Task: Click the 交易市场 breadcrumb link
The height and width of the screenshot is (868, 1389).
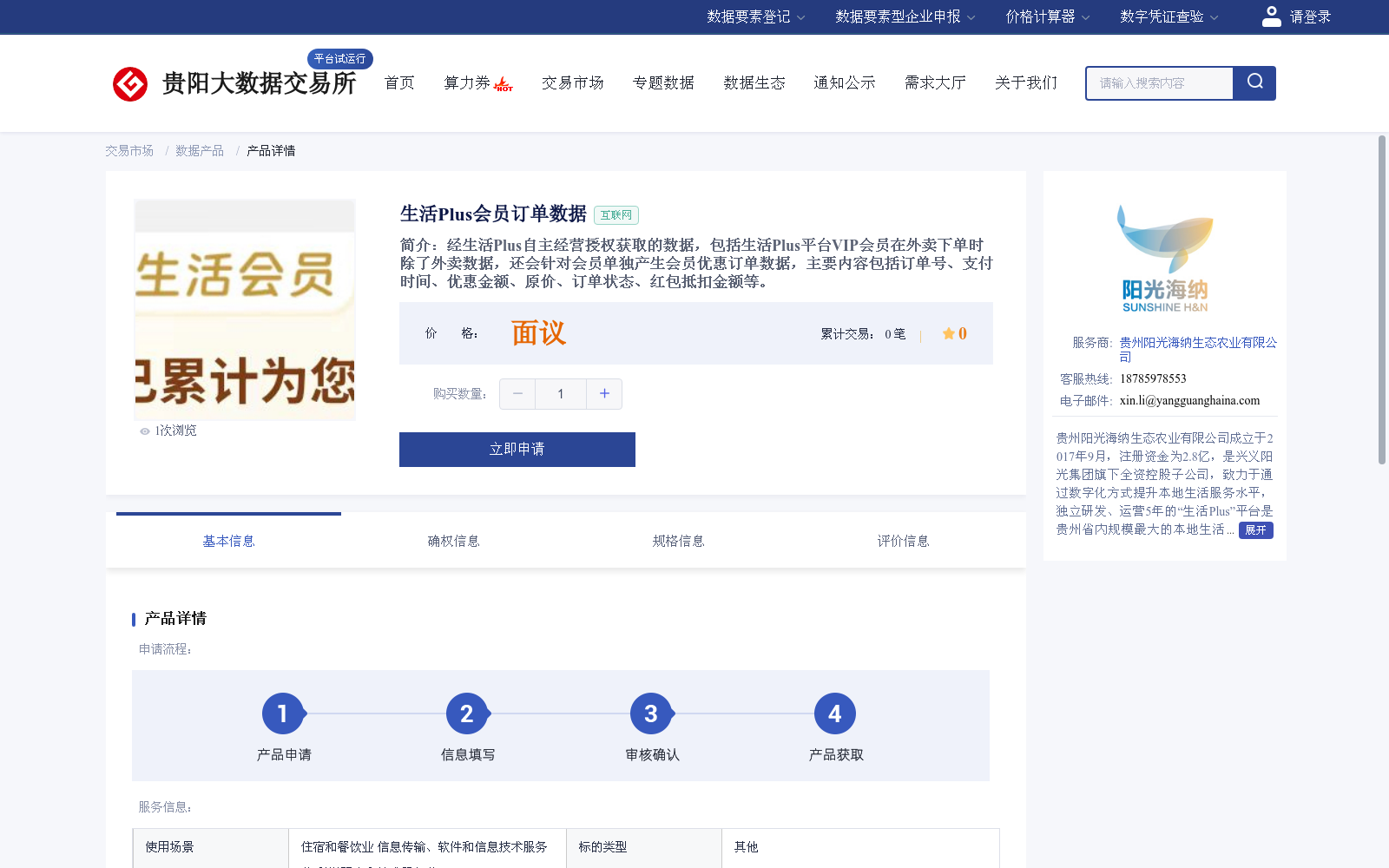Action: coord(129,151)
